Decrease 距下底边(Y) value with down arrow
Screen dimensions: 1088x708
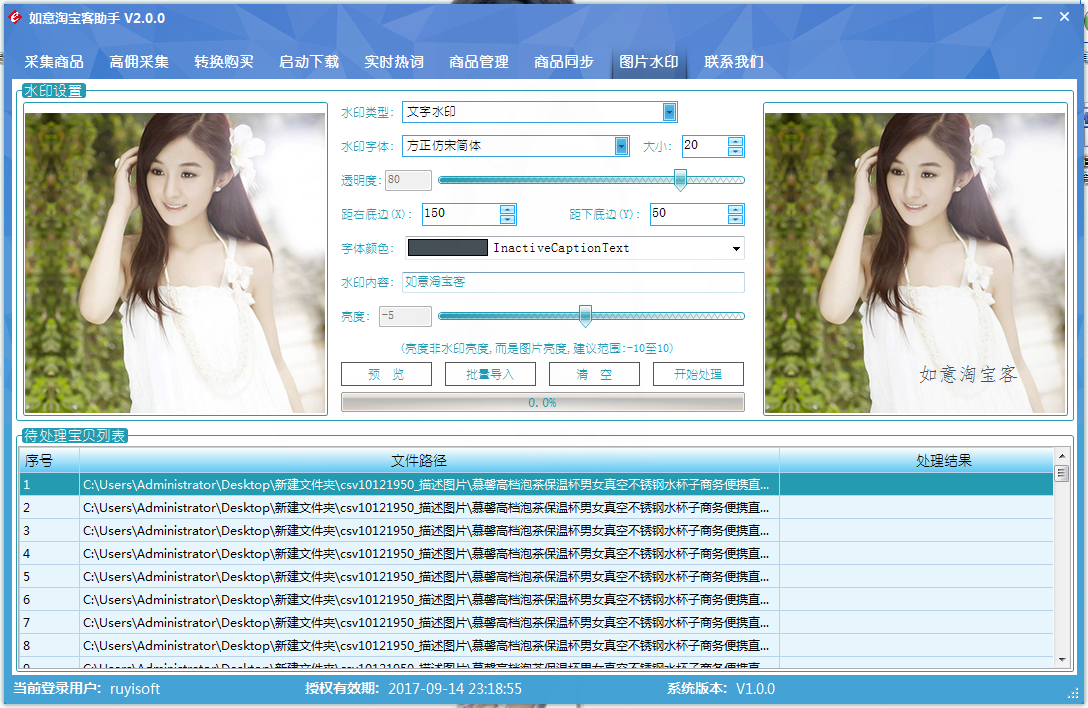pyautogui.click(x=736, y=219)
